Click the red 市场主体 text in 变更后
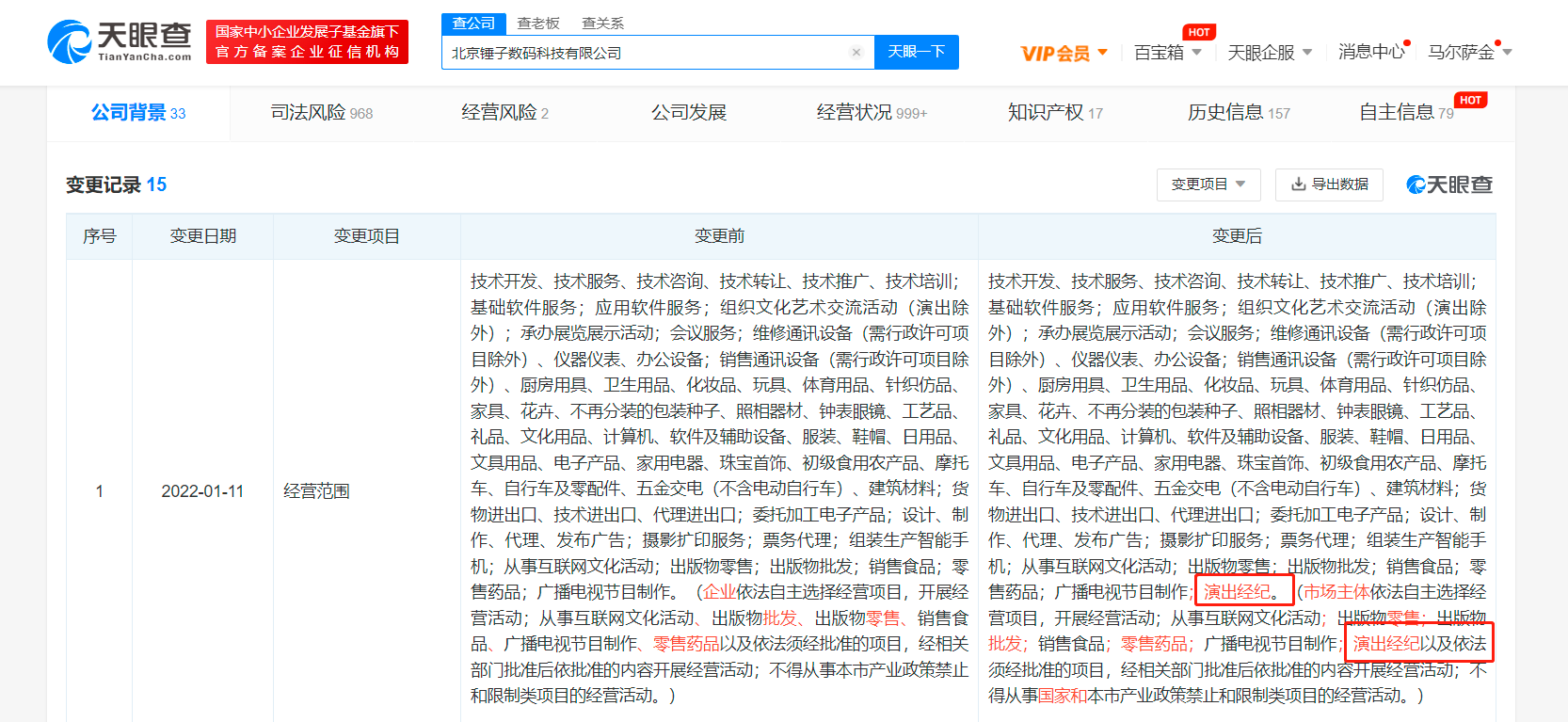Image resolution: width=1568 pixels, height=722 pixels. click(x=1336, y=592)
